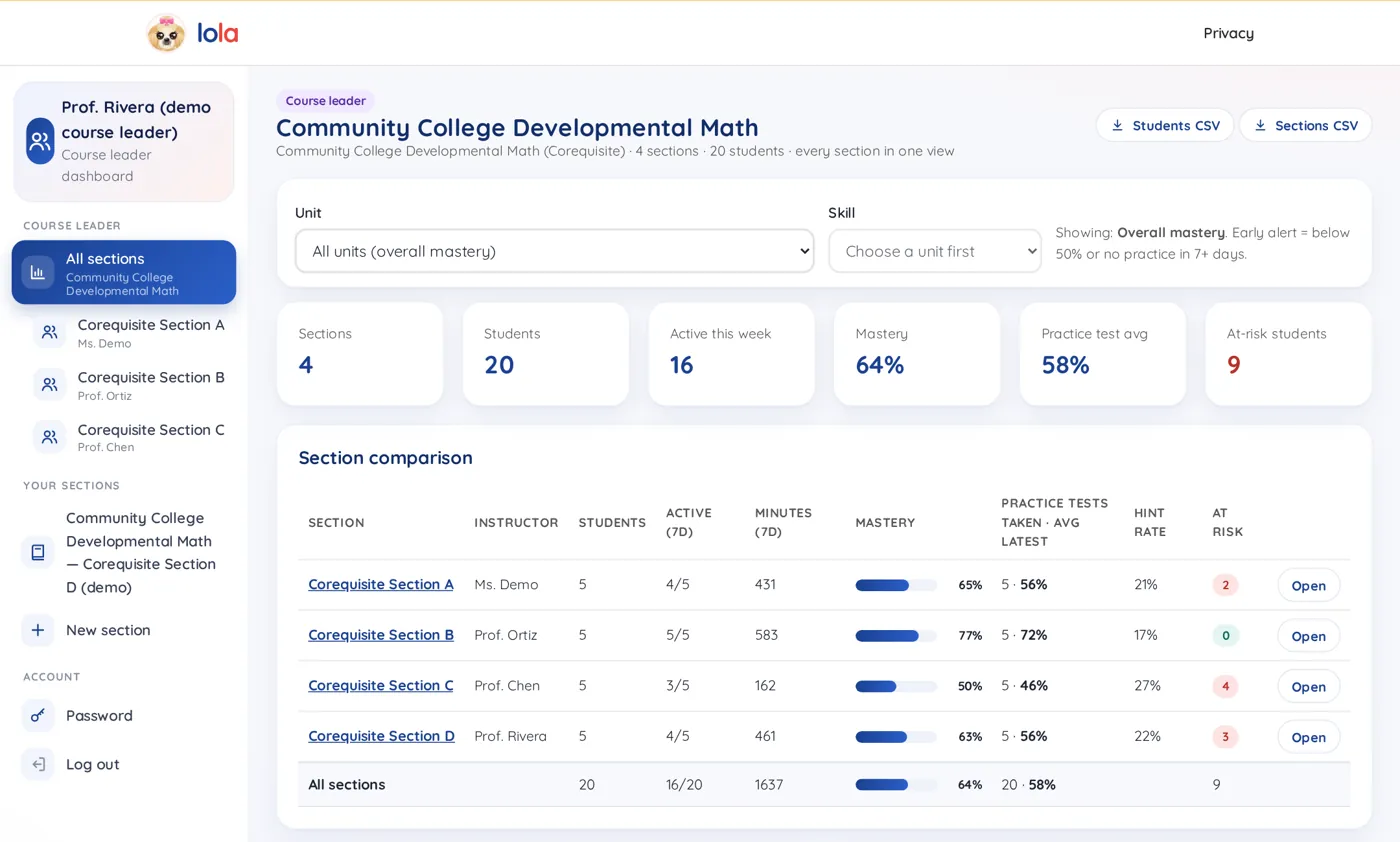Open the Unit dropdown showing All units
Viewport: 1400px width, 842px height.
click(554, 251)
